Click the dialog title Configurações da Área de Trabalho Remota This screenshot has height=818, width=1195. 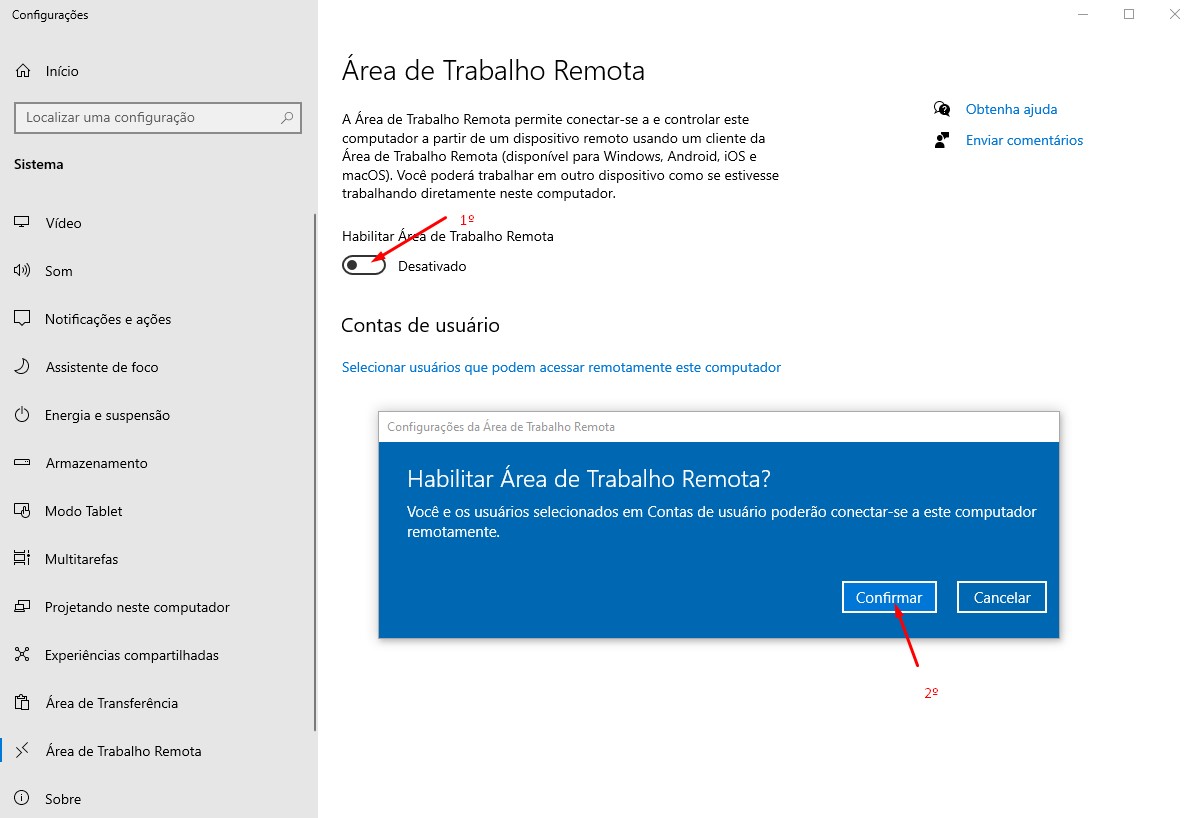[501, 427]
